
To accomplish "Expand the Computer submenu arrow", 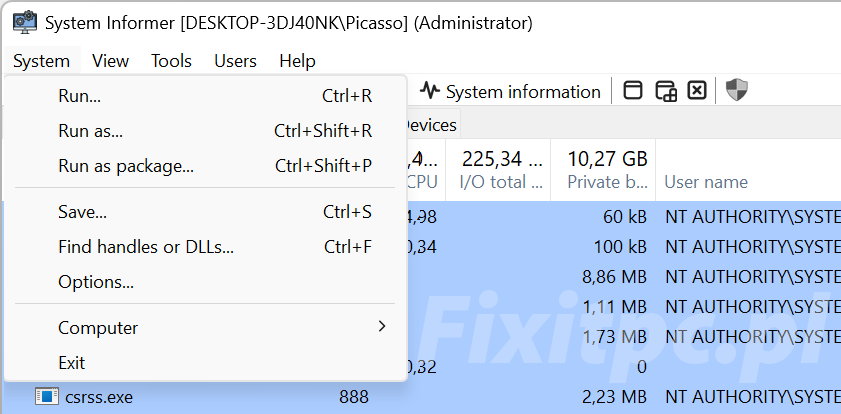I will [x=381, y=326].
